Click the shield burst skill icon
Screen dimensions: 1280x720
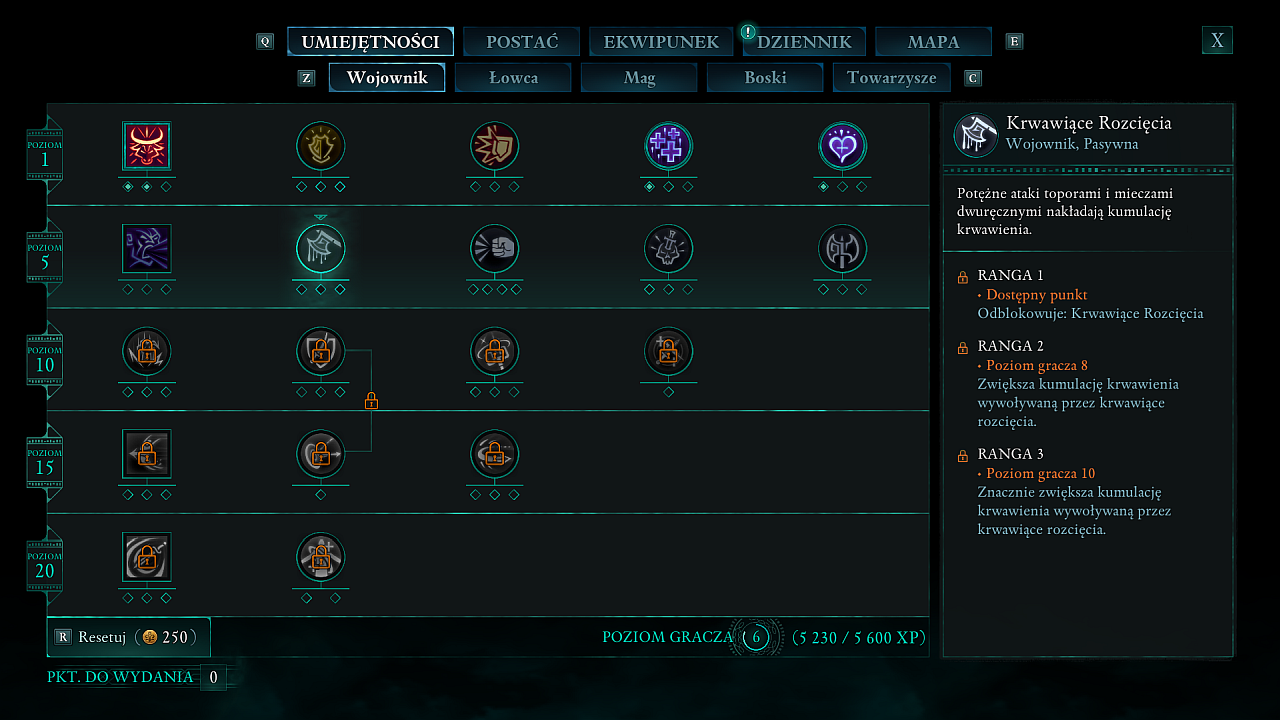point(495,146)
